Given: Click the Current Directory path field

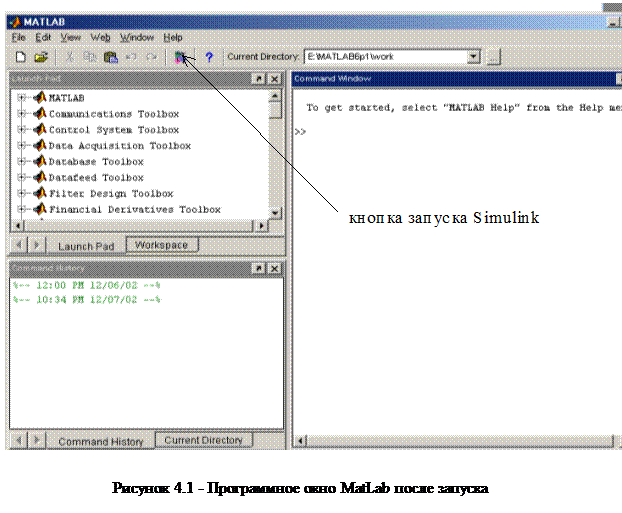Looking at the screenshot, I should click(x=386, y=57).
